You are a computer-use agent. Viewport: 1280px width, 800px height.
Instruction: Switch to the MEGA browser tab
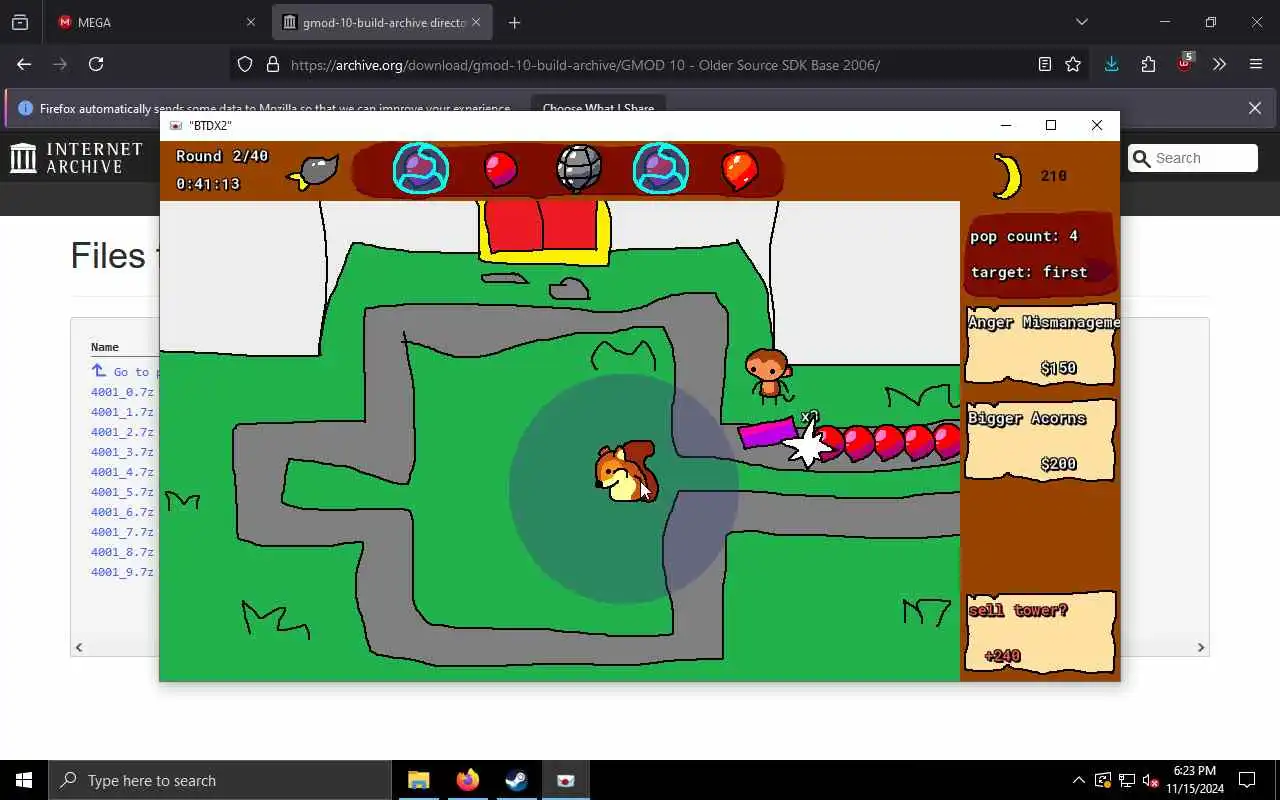point(155,22)
